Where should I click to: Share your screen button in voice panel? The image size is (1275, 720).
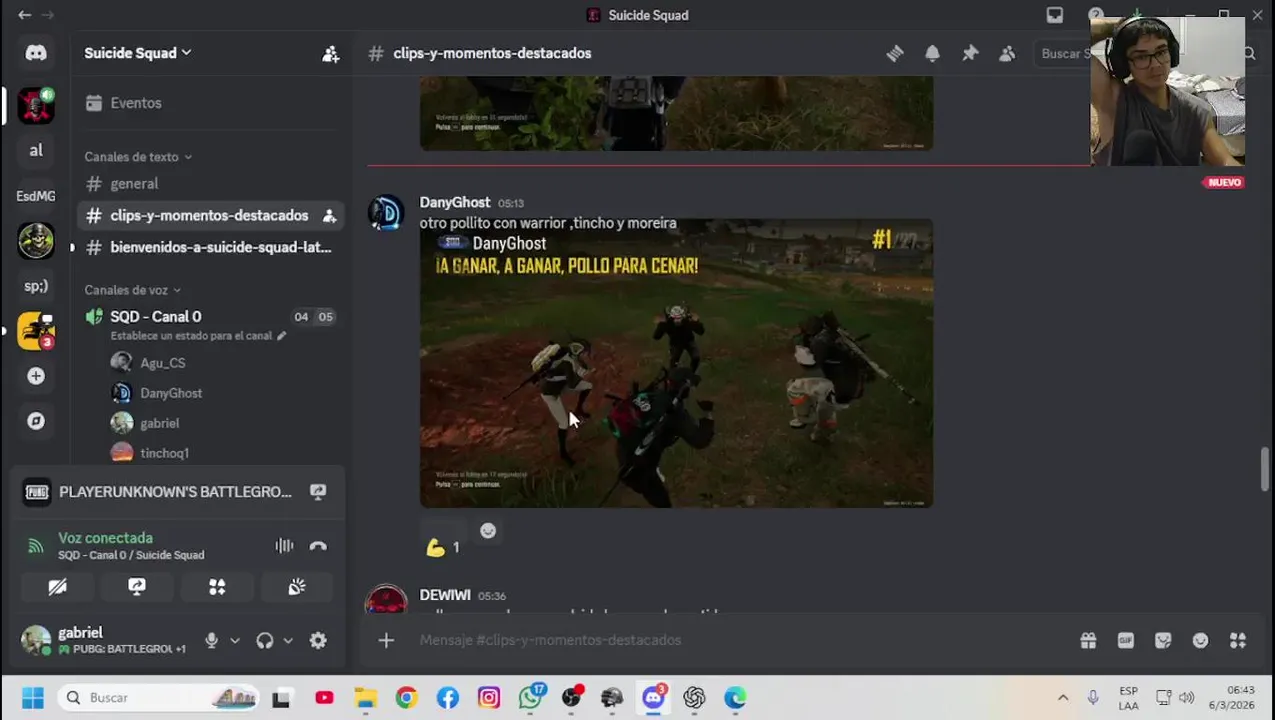137,587
